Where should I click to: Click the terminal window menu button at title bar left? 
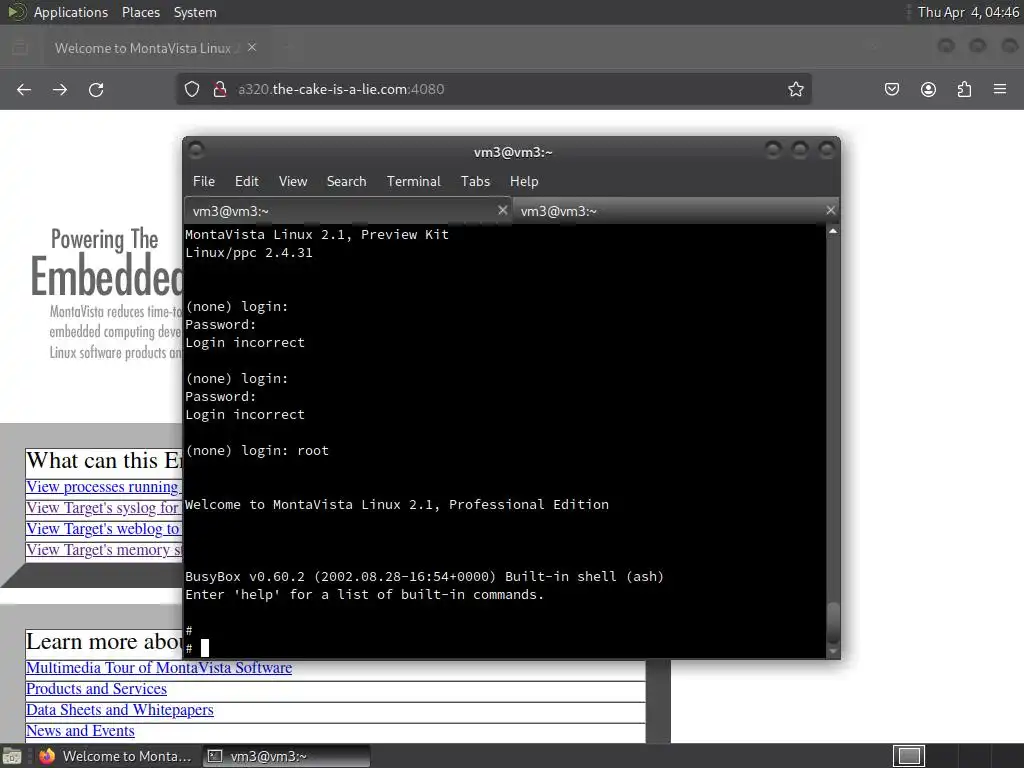tap(196, 150)
